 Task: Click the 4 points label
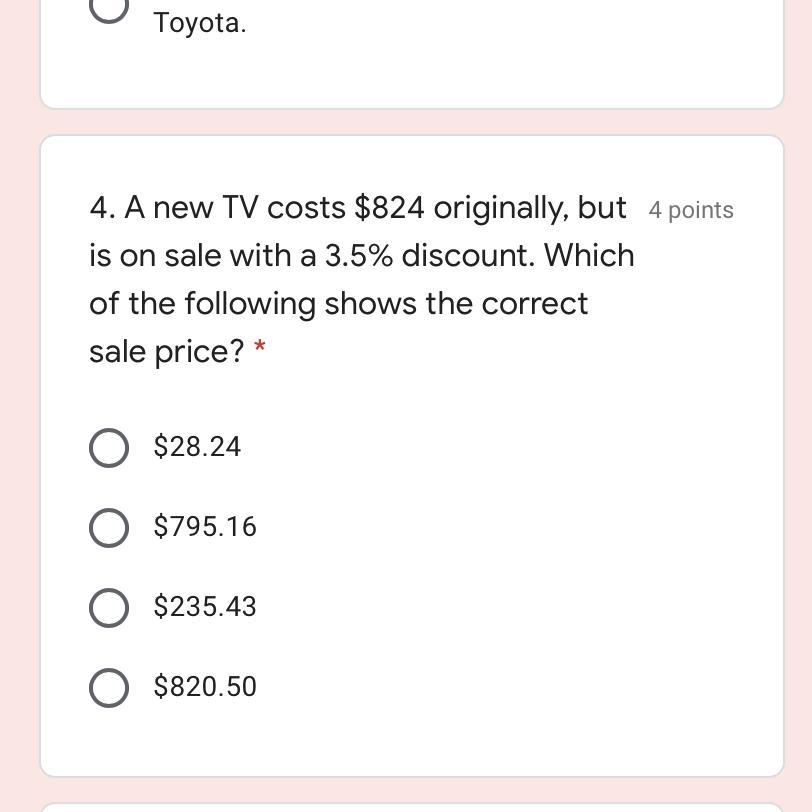click(690, 210)
